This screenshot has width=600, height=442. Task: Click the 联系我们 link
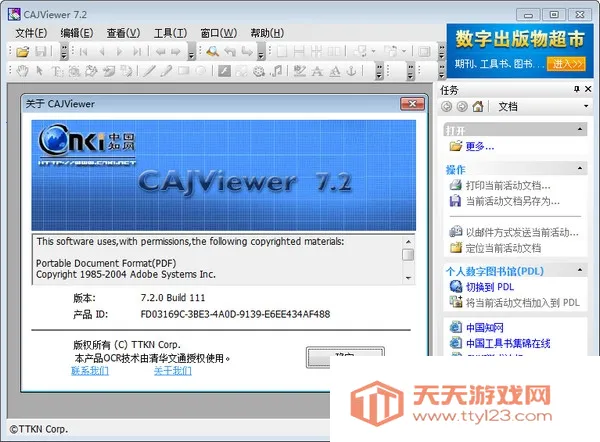coord(90,370)
